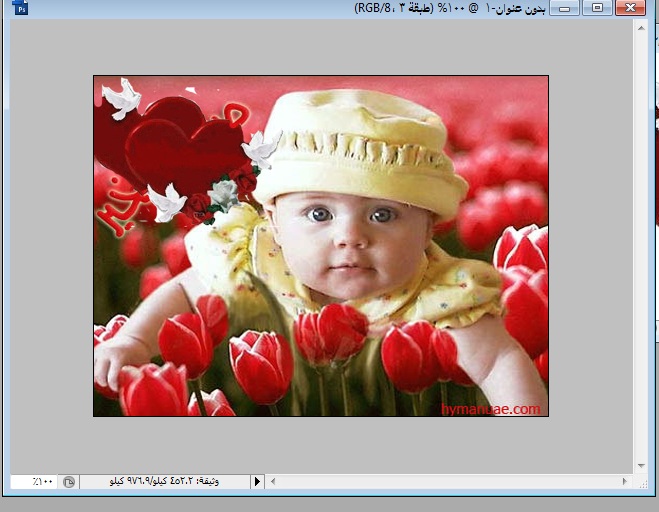
Task: Click the status bar icon beside the zoom field
Action: pos(69,481)
